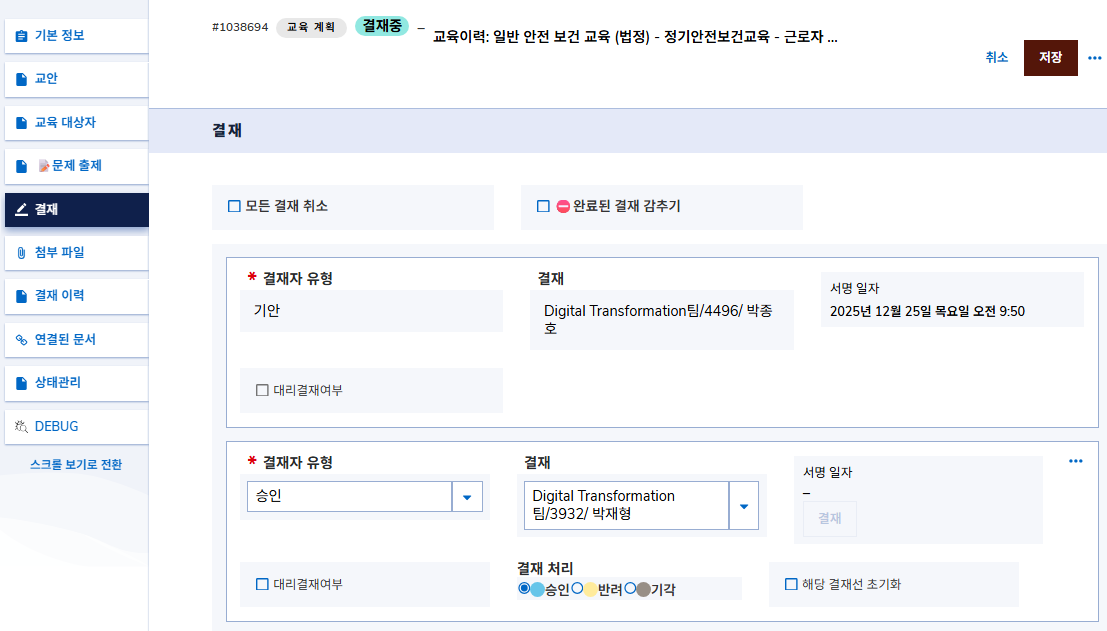Open the three-dot menu in second approver card
The height and width of the screenshot is (631, 1107).
tap(1075, 461)
